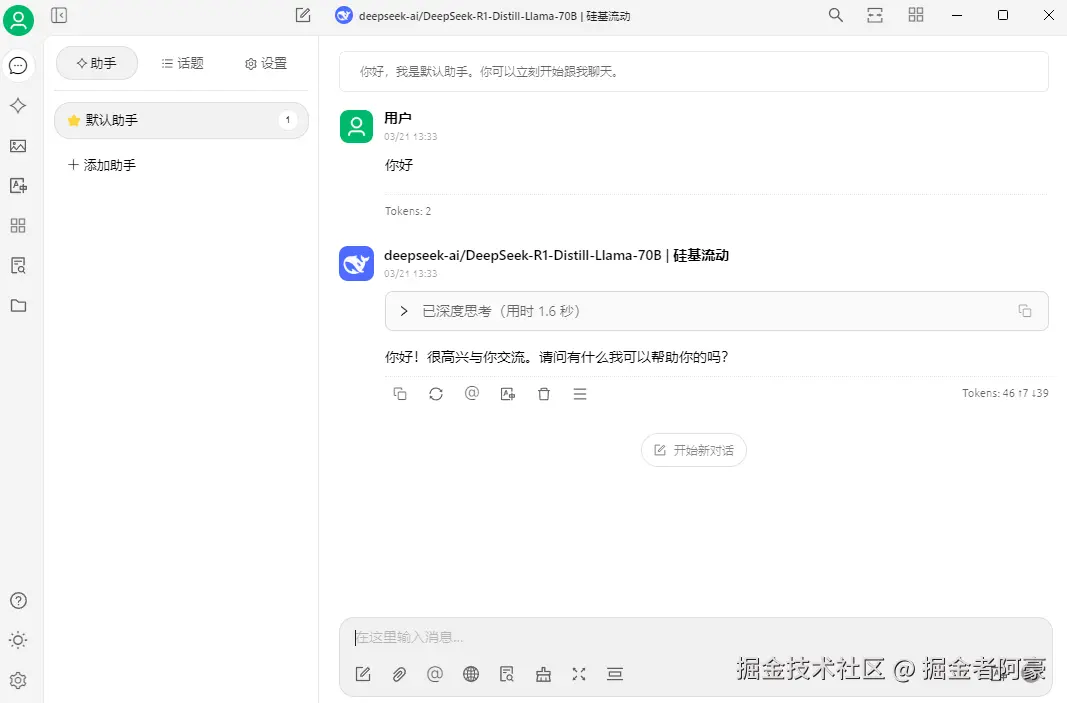Click the message input field
The width and height of the screenshot is (1067, 703).
tap(695, 637)
